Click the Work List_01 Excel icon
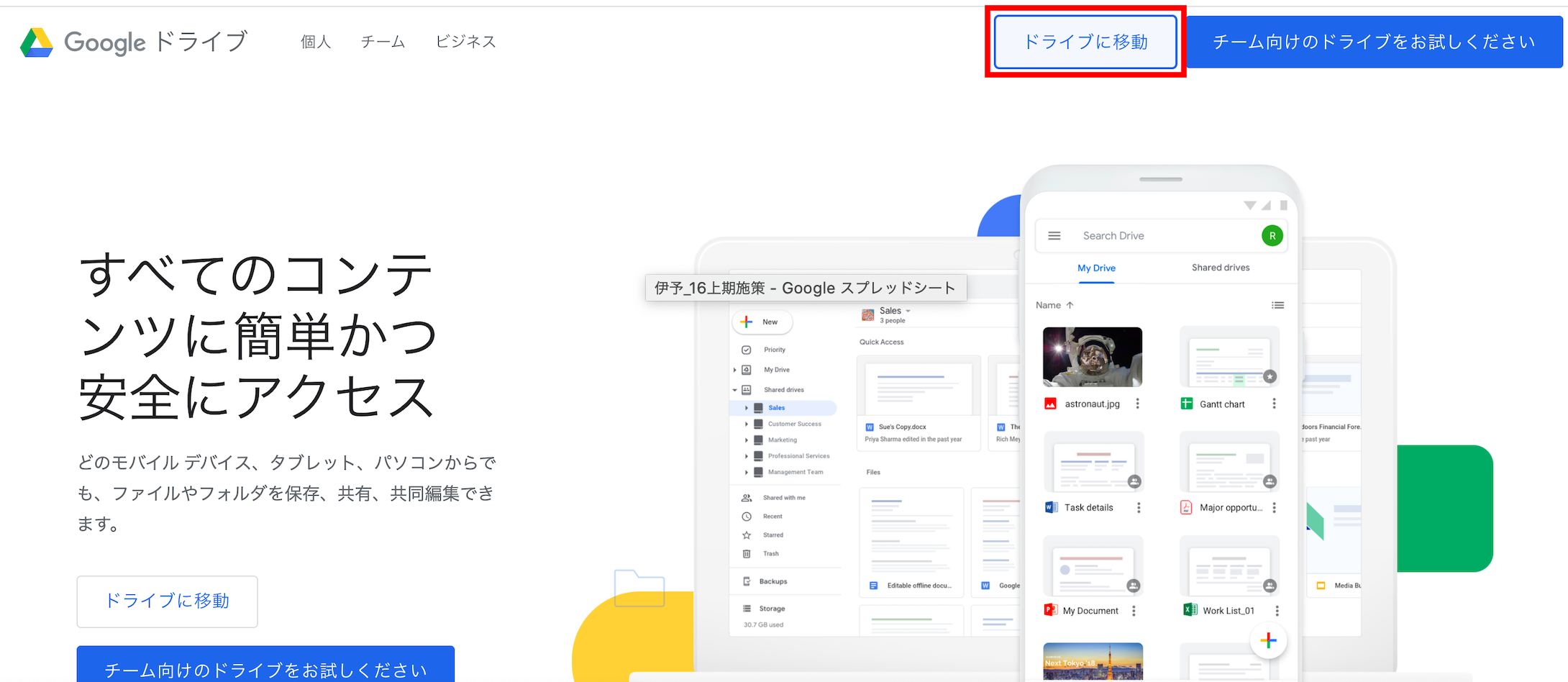The image size is (1568, 682). [1190, 609]
